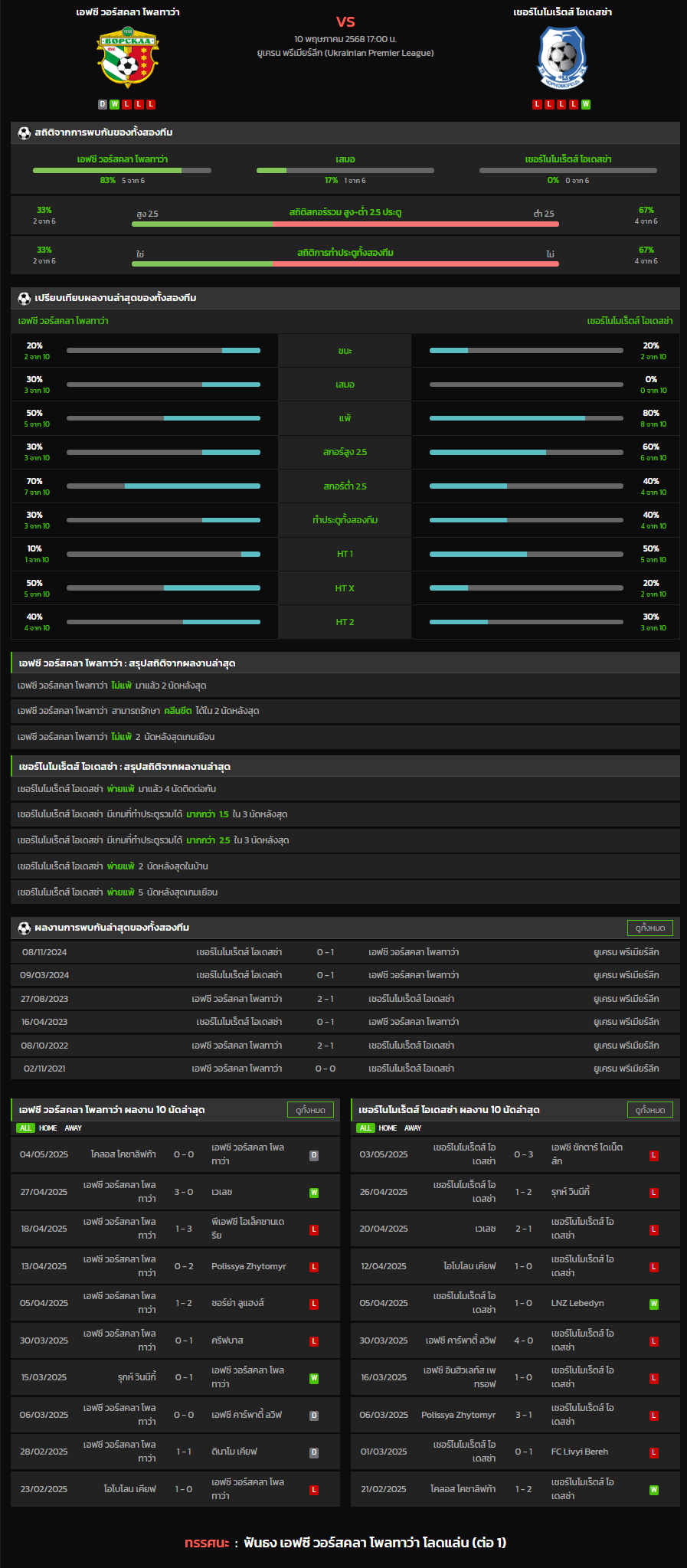Switch to AWAY tab in Chornomorets last 10 matches
Image resolution: width=687 pixels, height=1568 pixels.
point(413,1128)
